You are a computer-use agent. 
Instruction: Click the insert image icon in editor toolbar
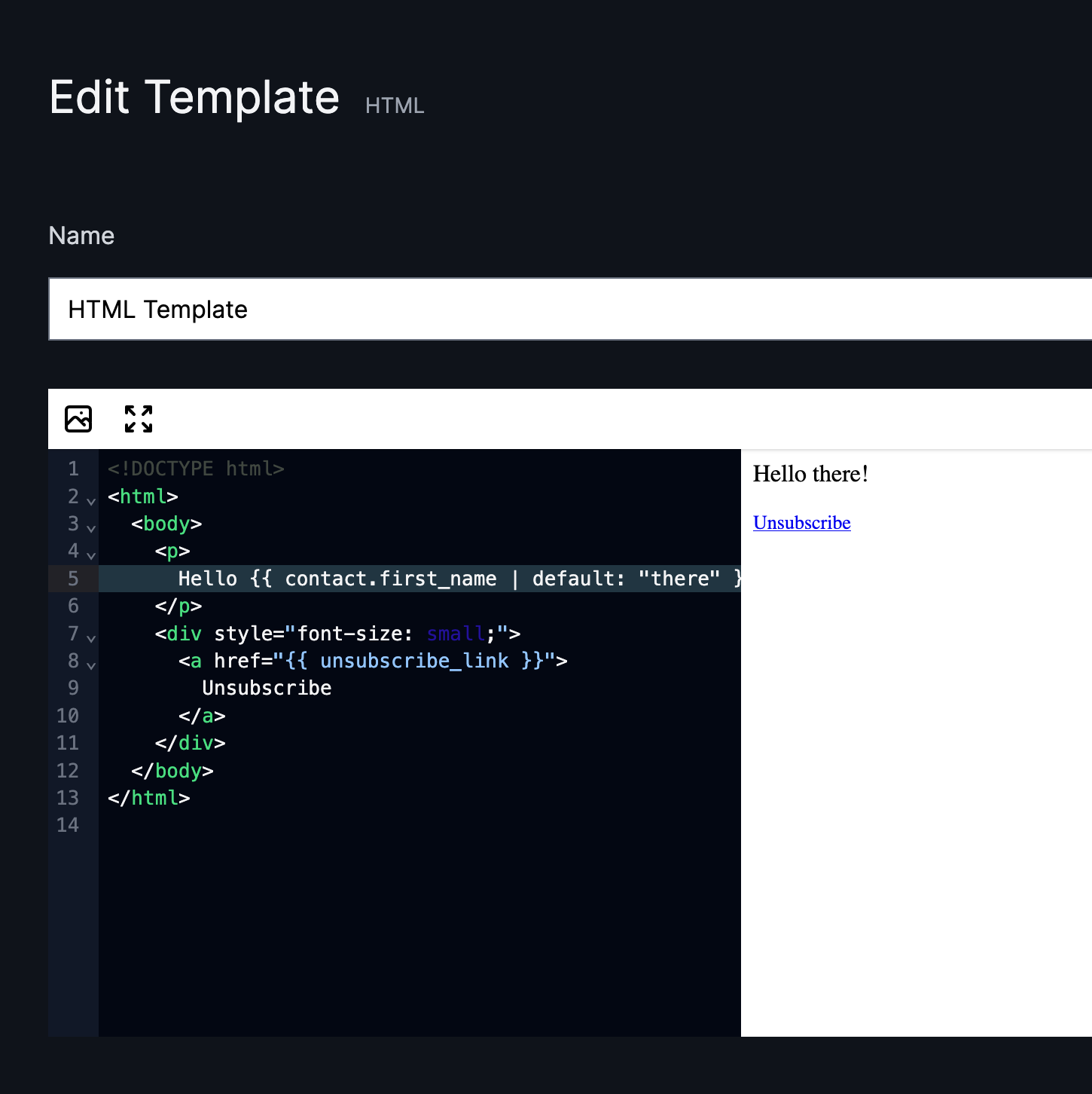coord(78,419)
